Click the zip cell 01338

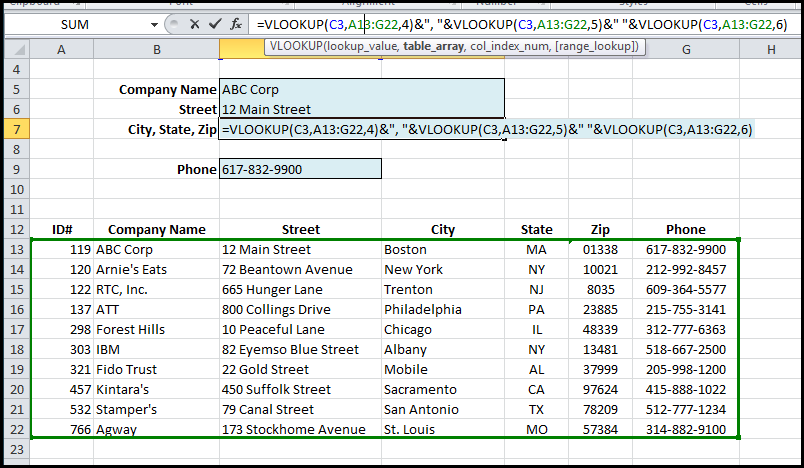coord(600,250)
